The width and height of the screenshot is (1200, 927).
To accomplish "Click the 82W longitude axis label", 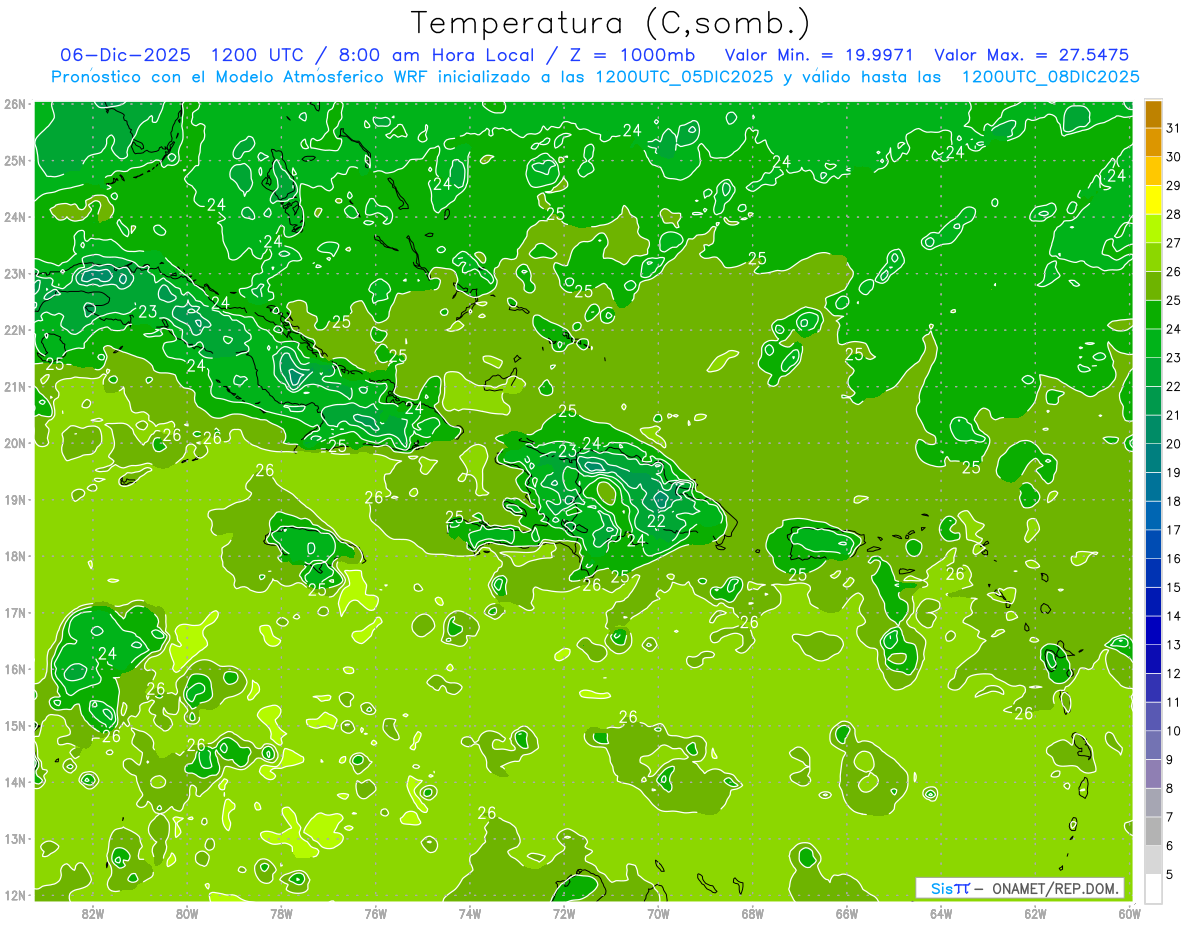I will pyautogui.click(x=93, y=914).
